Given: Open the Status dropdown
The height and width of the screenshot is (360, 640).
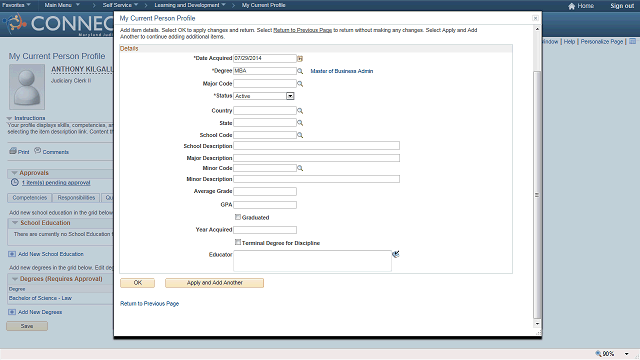Looking at the screenshot, I should (x=290, y=96).
